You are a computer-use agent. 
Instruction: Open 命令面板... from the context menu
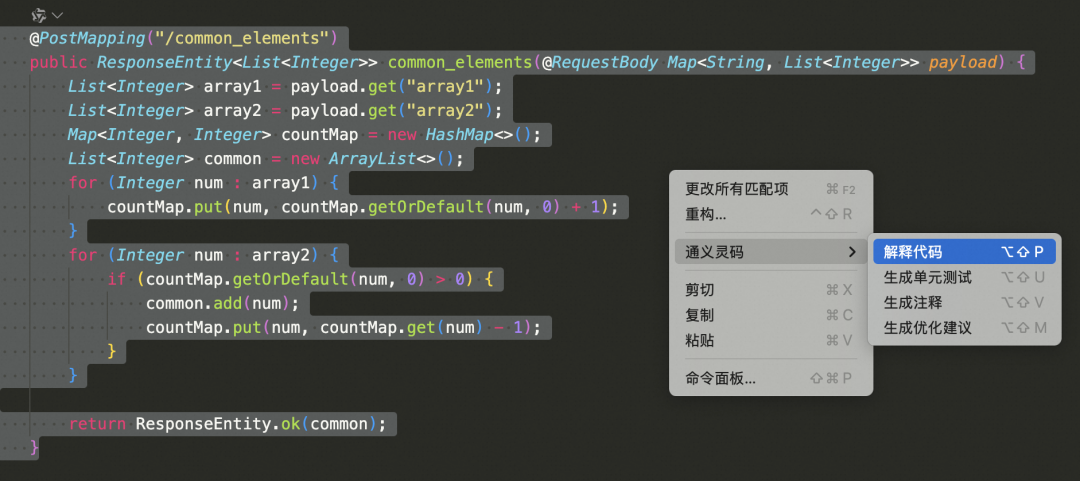(720, 378)
